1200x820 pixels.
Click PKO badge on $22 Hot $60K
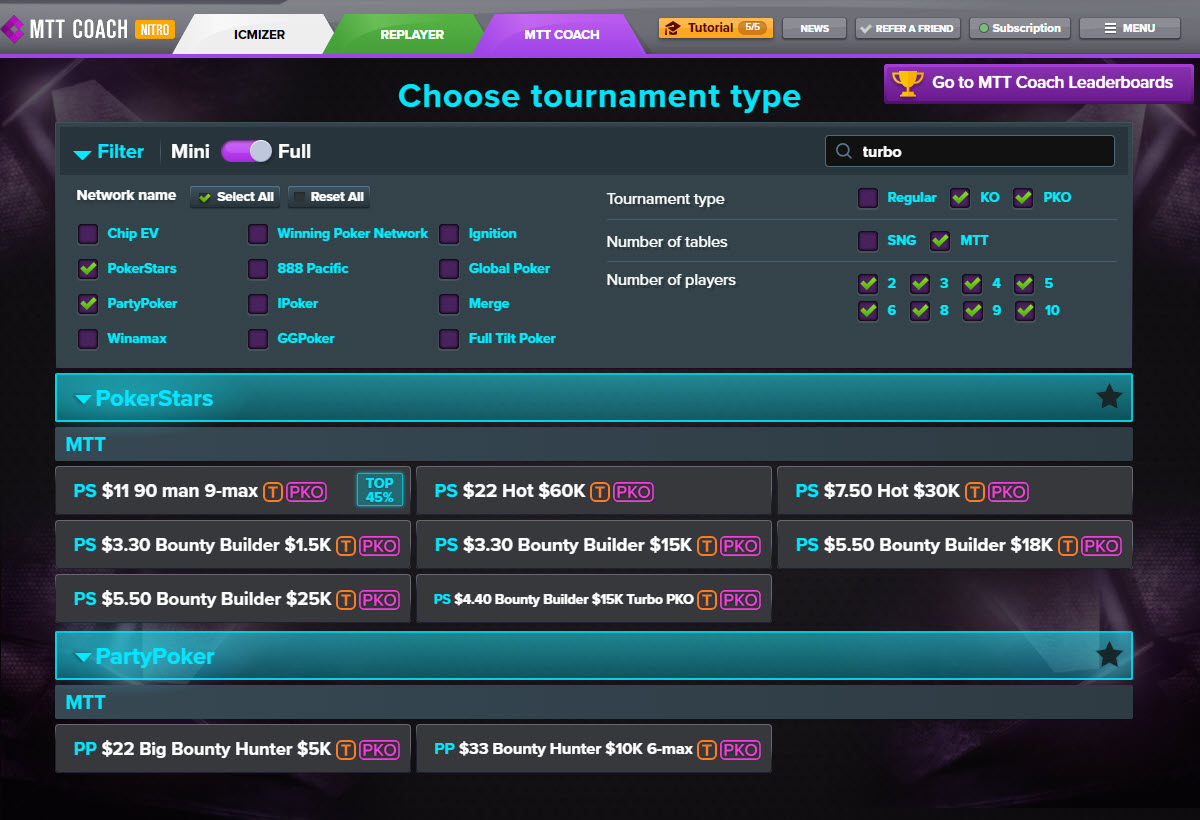point(633,491)
